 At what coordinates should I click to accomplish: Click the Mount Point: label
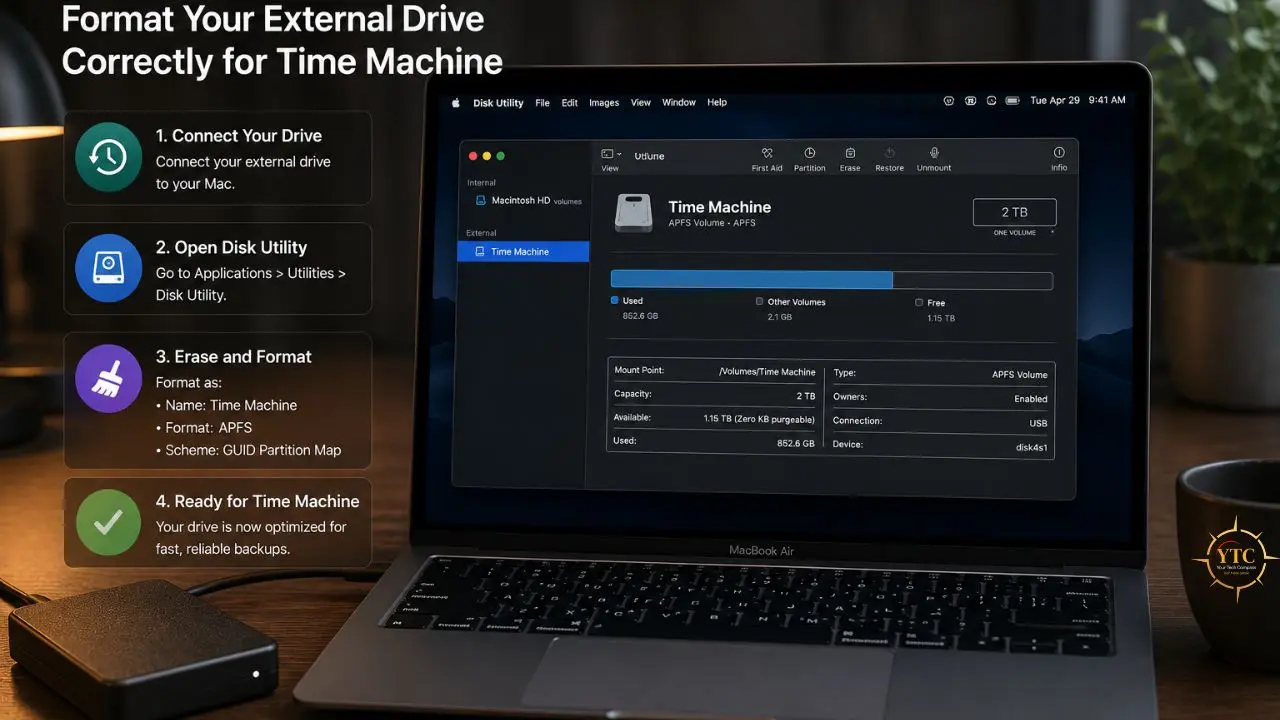click(x=639, y=370)
